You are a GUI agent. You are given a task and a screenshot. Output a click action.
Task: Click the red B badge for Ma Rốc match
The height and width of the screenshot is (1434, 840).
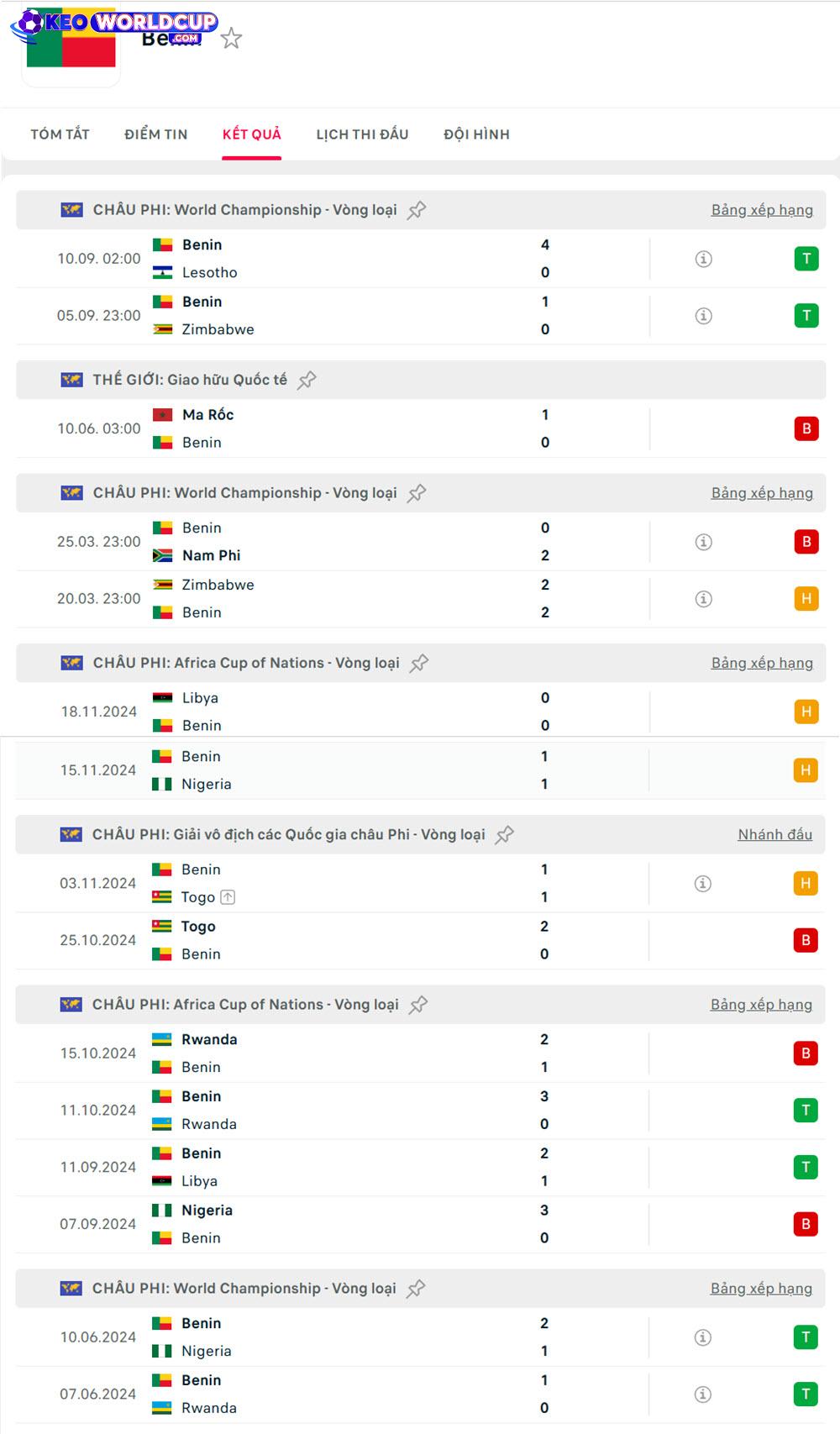(x=806, y=428)
